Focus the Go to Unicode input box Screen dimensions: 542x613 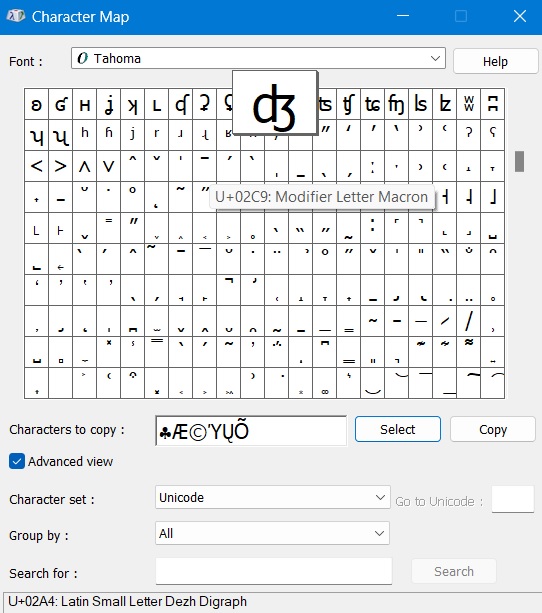pyautogui.click(x=513, y=499)
